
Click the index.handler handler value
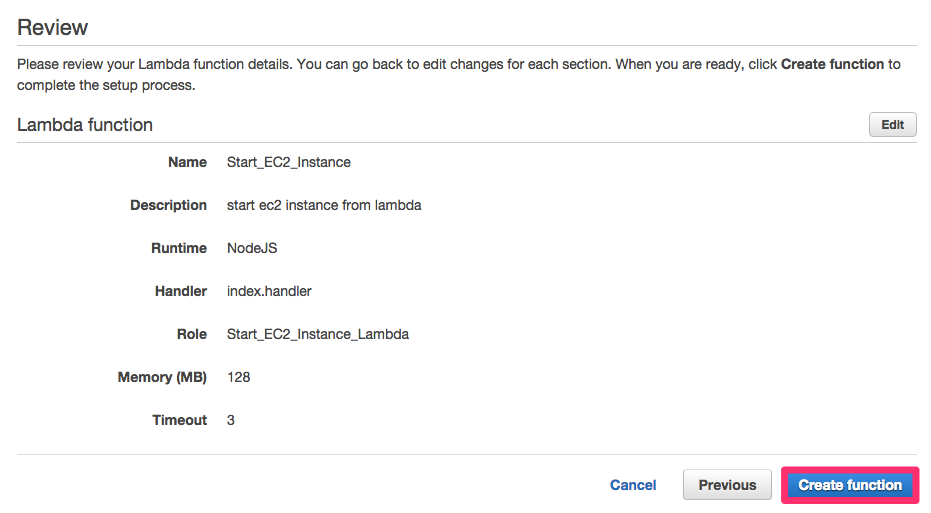269,291
